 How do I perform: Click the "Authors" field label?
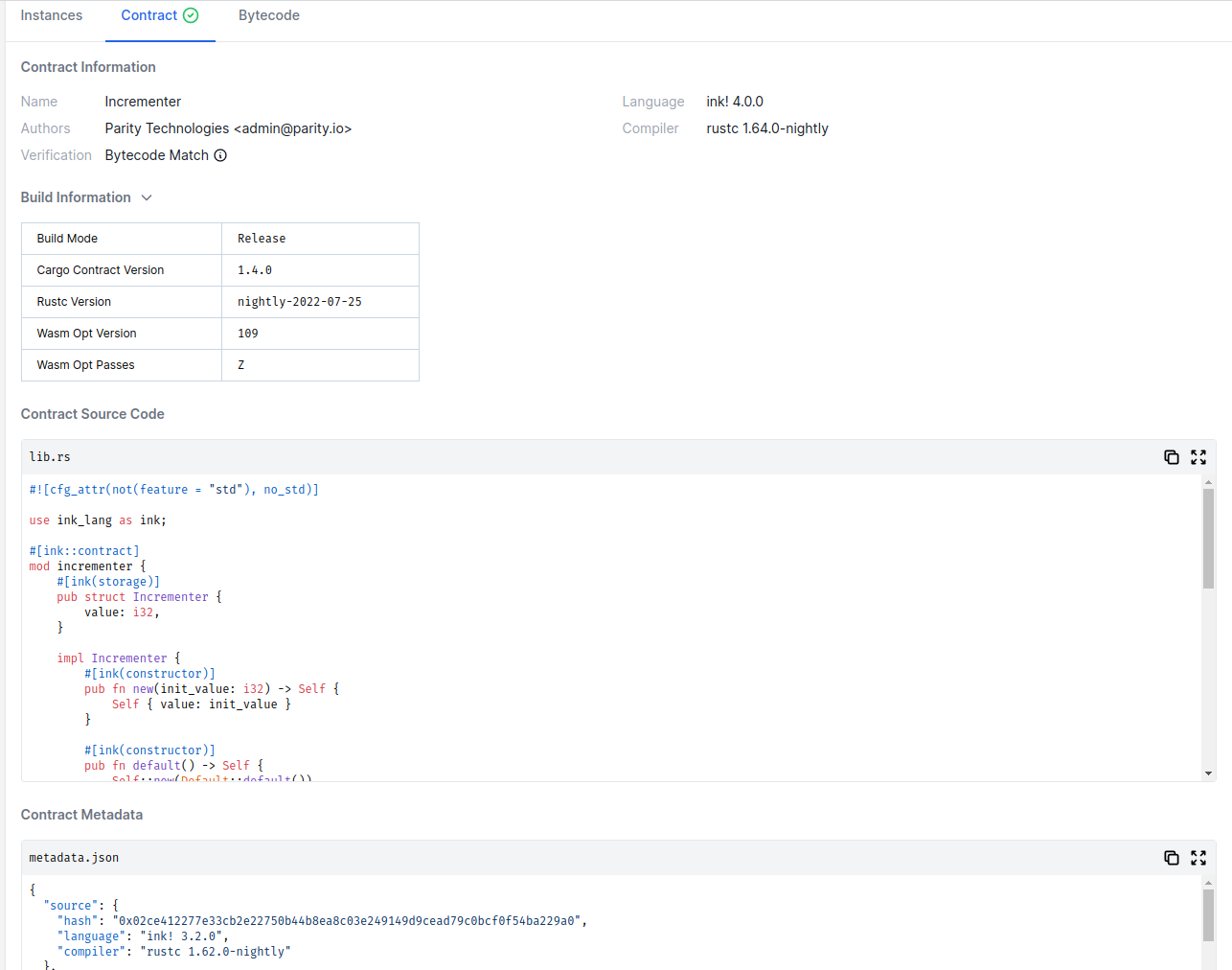click(x=46, y=128)
